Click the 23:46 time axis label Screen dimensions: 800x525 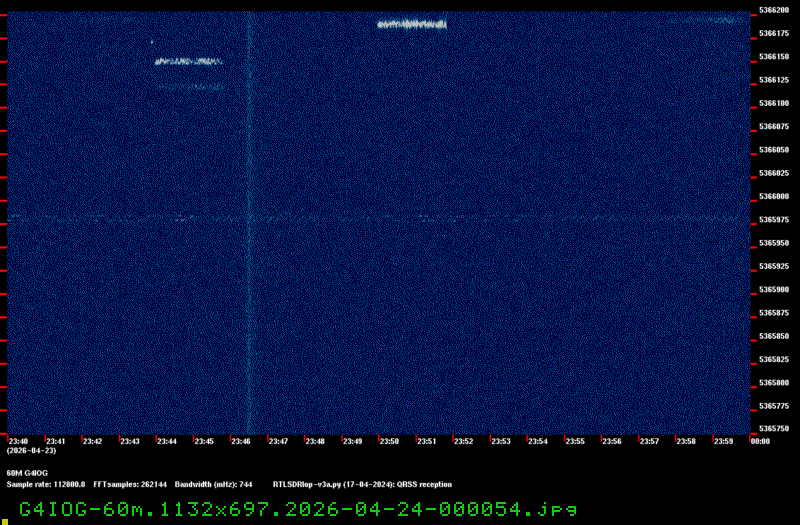pyautogui.click(x=241, y=441)
